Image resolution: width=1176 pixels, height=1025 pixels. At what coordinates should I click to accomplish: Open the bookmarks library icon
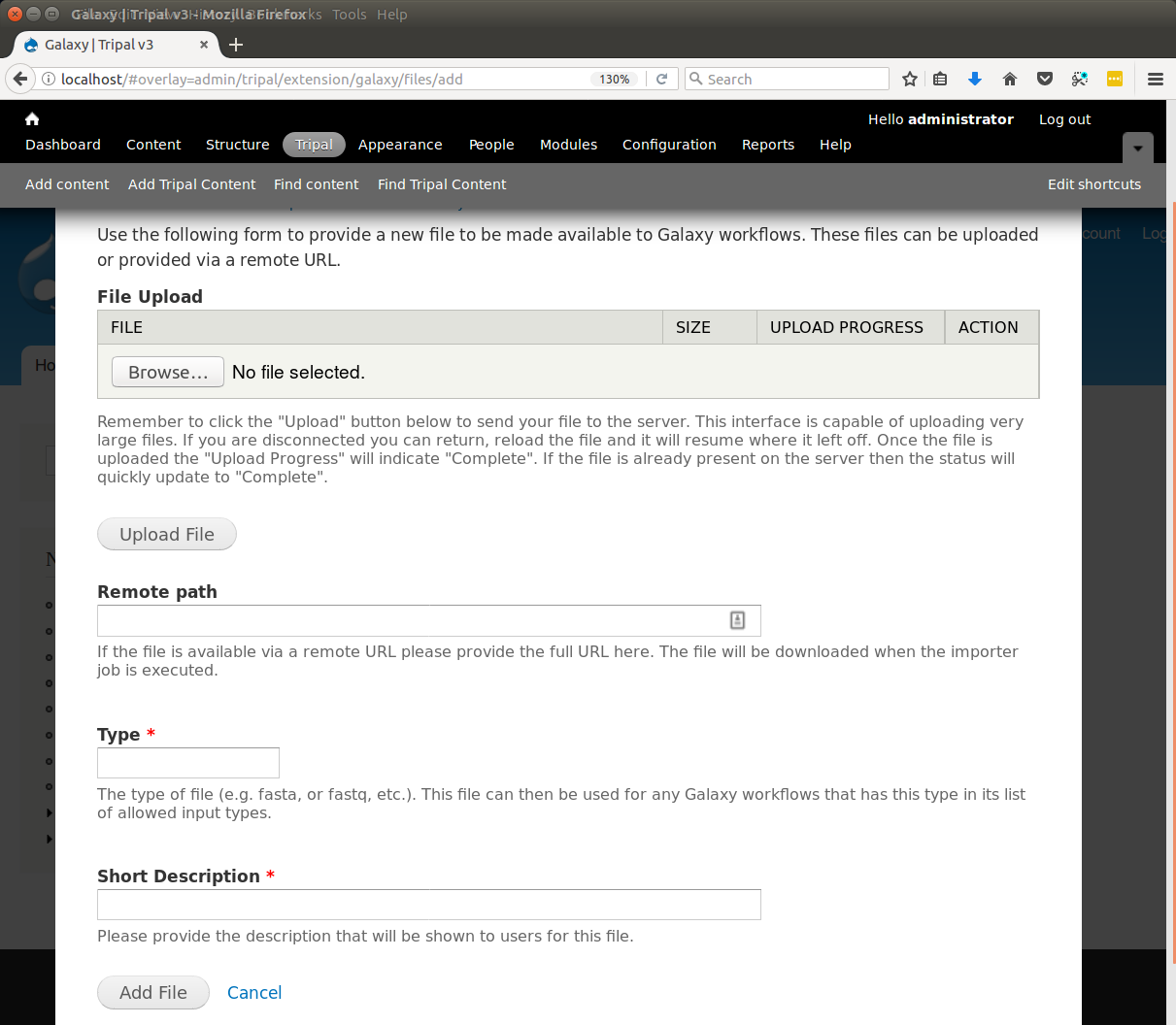[x=940, y=79]
